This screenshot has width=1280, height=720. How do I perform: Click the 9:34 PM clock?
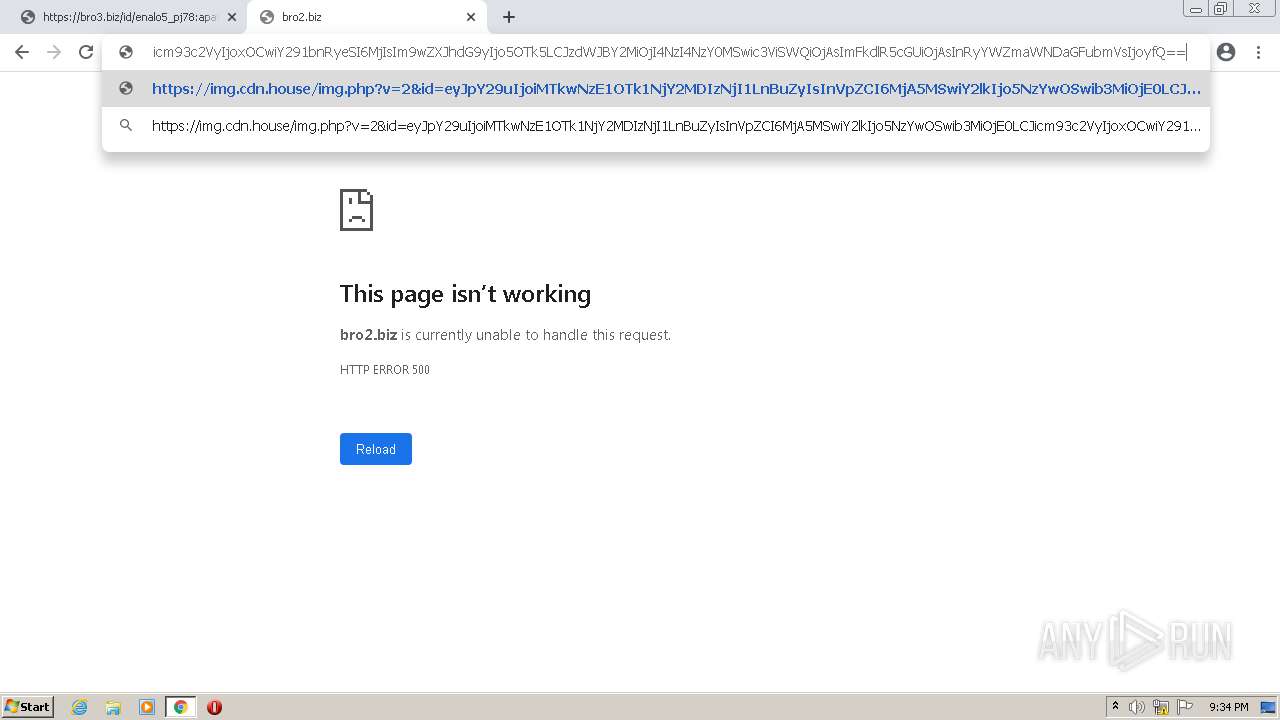click(x=1228, y=707)
